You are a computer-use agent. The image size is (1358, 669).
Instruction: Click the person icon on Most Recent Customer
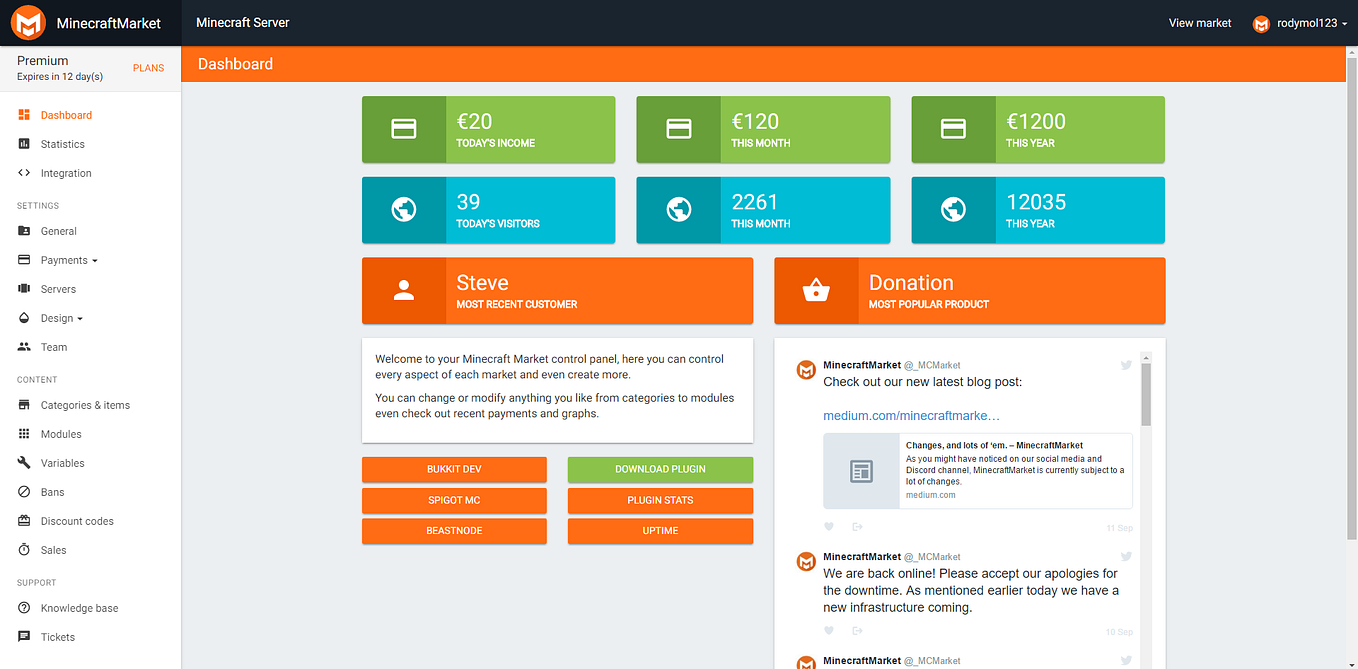tap(404, 291)
